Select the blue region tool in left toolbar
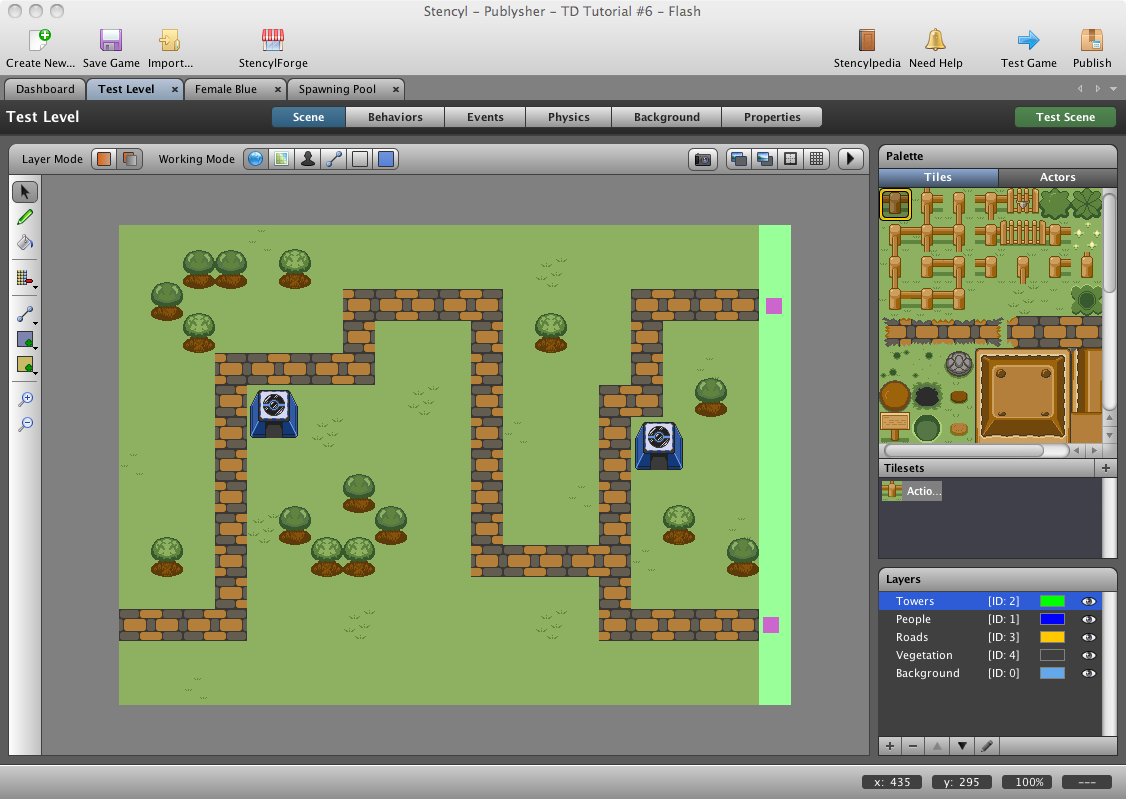 (25, 340)
